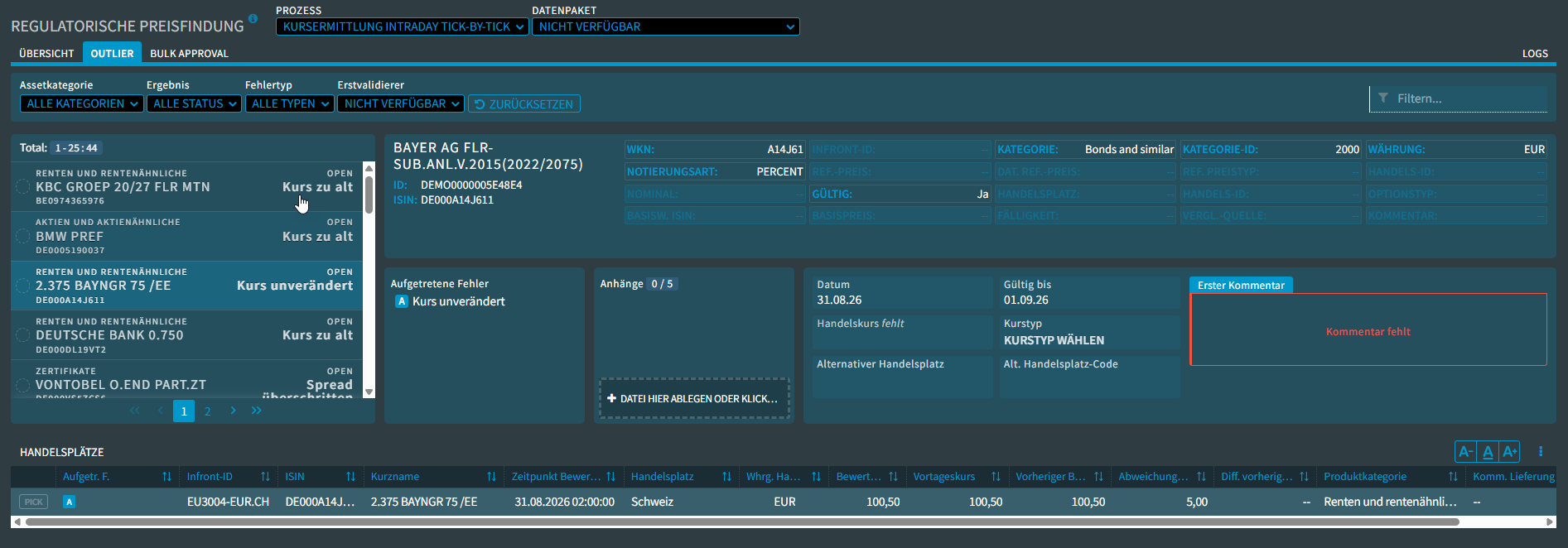The image size is (1568, 548).
Task: Sort the Infront-ID column
Action: pos(265,477)
